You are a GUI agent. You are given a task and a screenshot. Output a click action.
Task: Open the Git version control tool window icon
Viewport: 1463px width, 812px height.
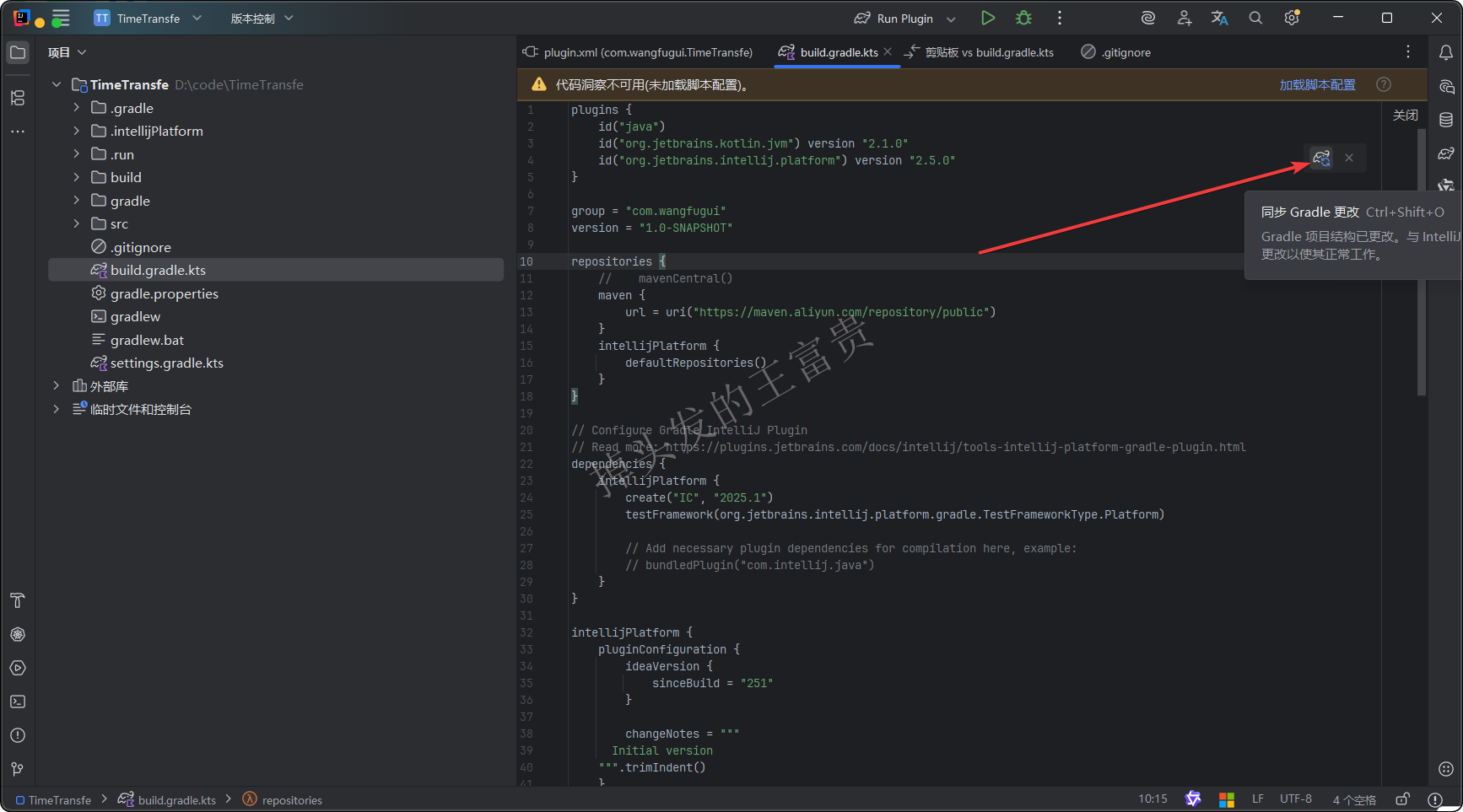pyautogui.click(x=18, y=769)
